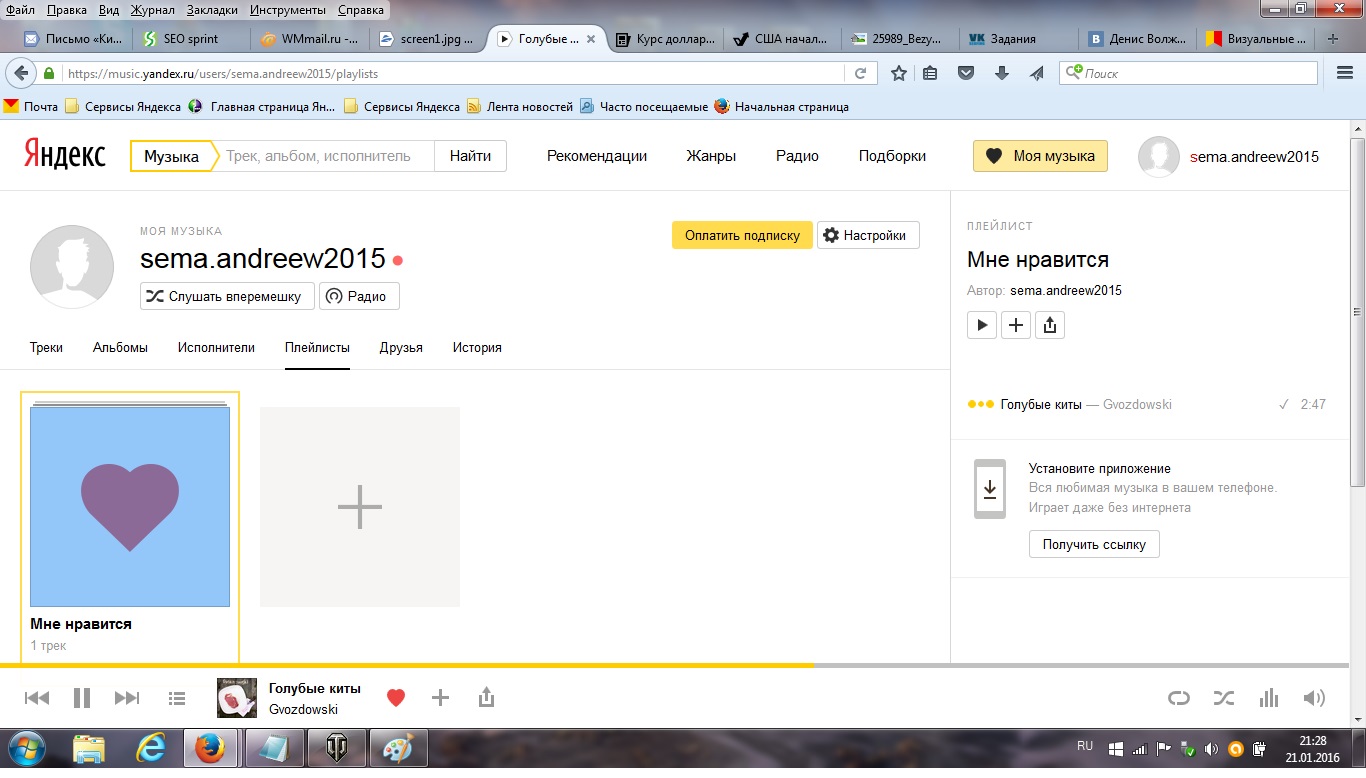Unlike the track with the red heart
This screenshot has height=778, width=1366.
(396, 698)
